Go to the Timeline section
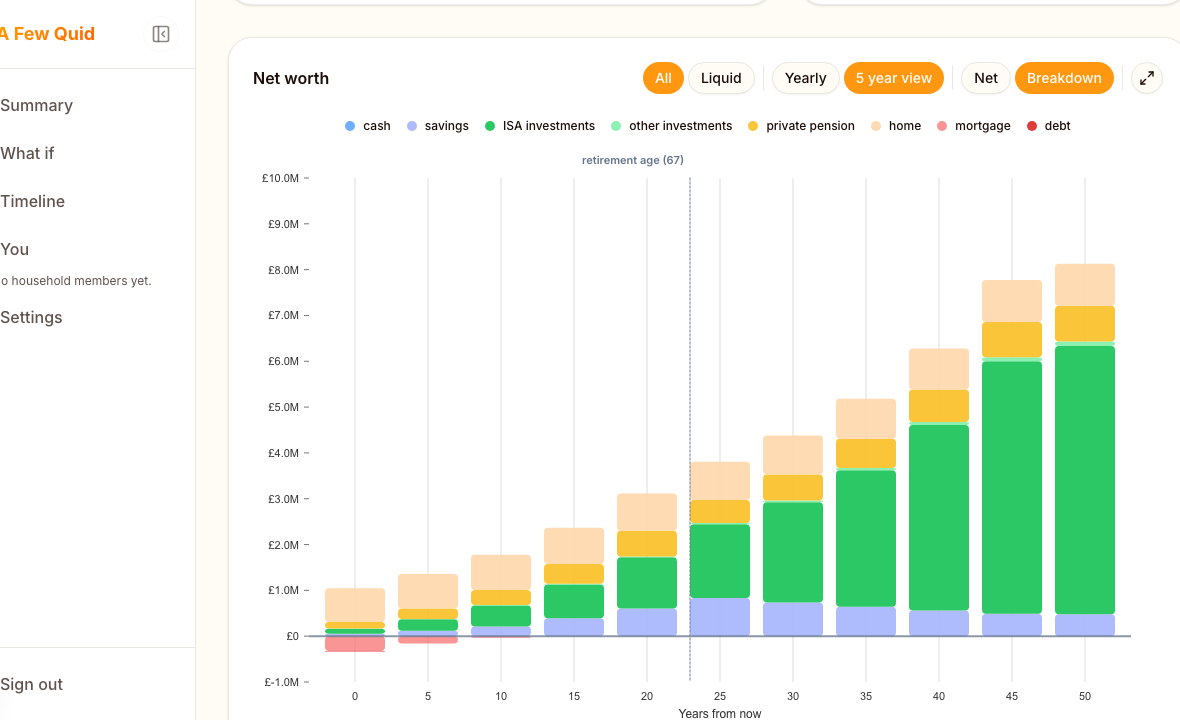This screenshot has height=720, width=1180. 33,201
